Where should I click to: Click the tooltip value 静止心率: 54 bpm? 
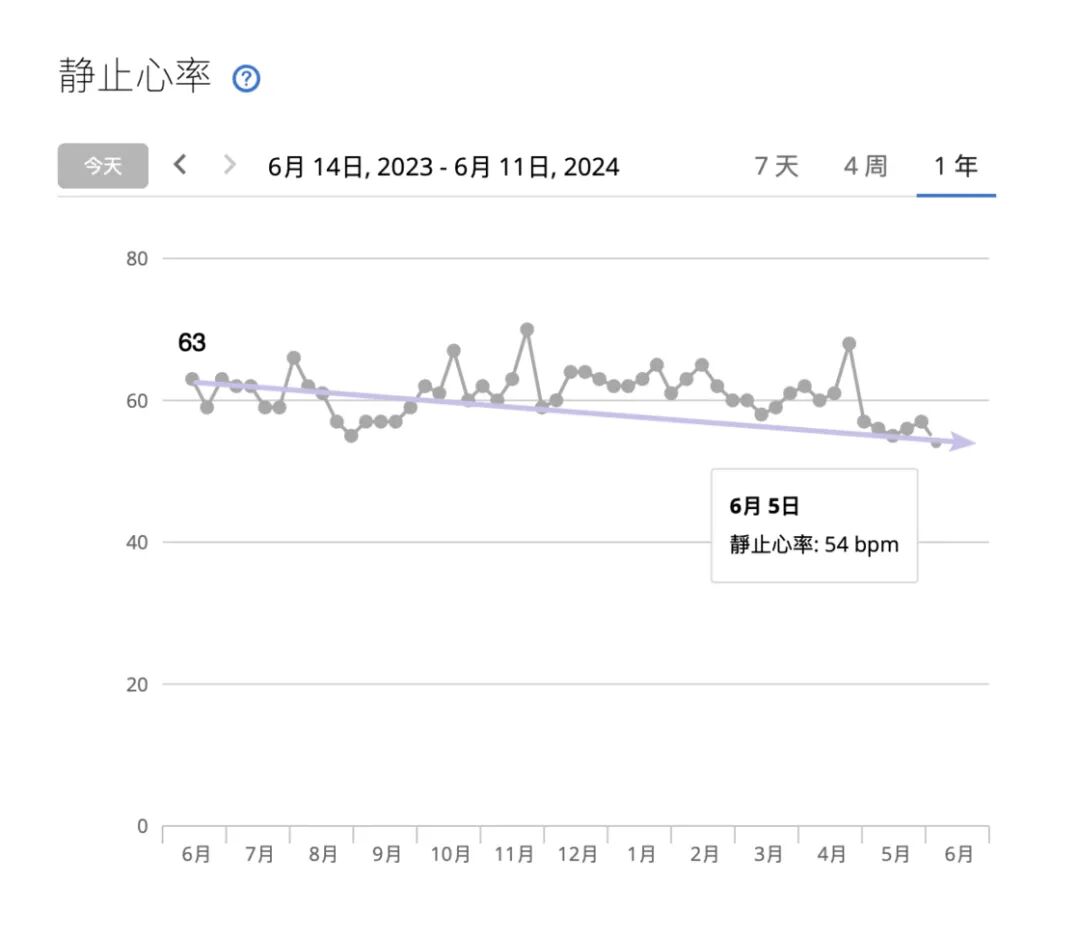[x=814, y=544]
